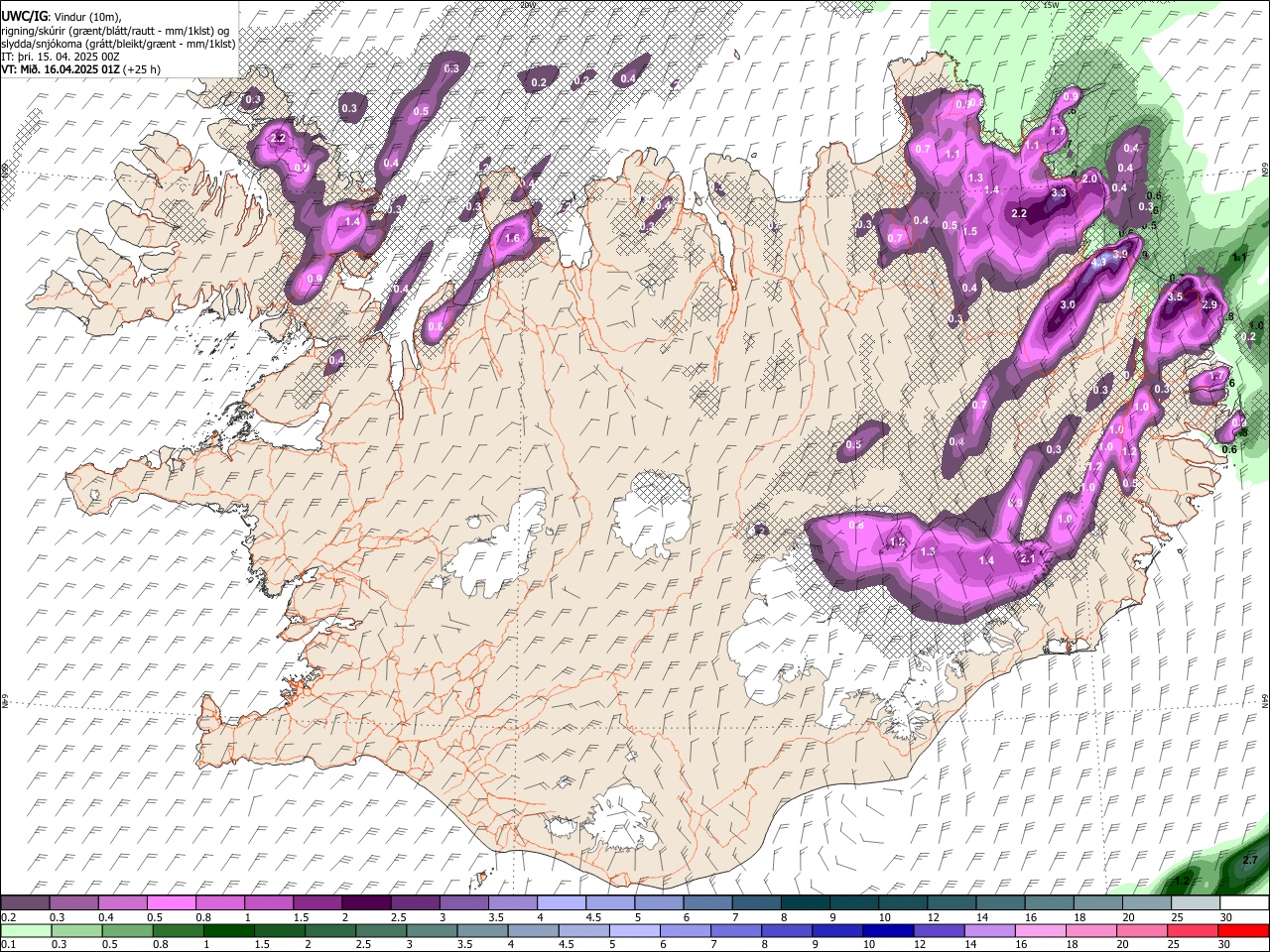Click the '1.6' precipitation value label
The height and width of the screenshot is (952, 1270).
pyautogui.click(x=512, y=239)
